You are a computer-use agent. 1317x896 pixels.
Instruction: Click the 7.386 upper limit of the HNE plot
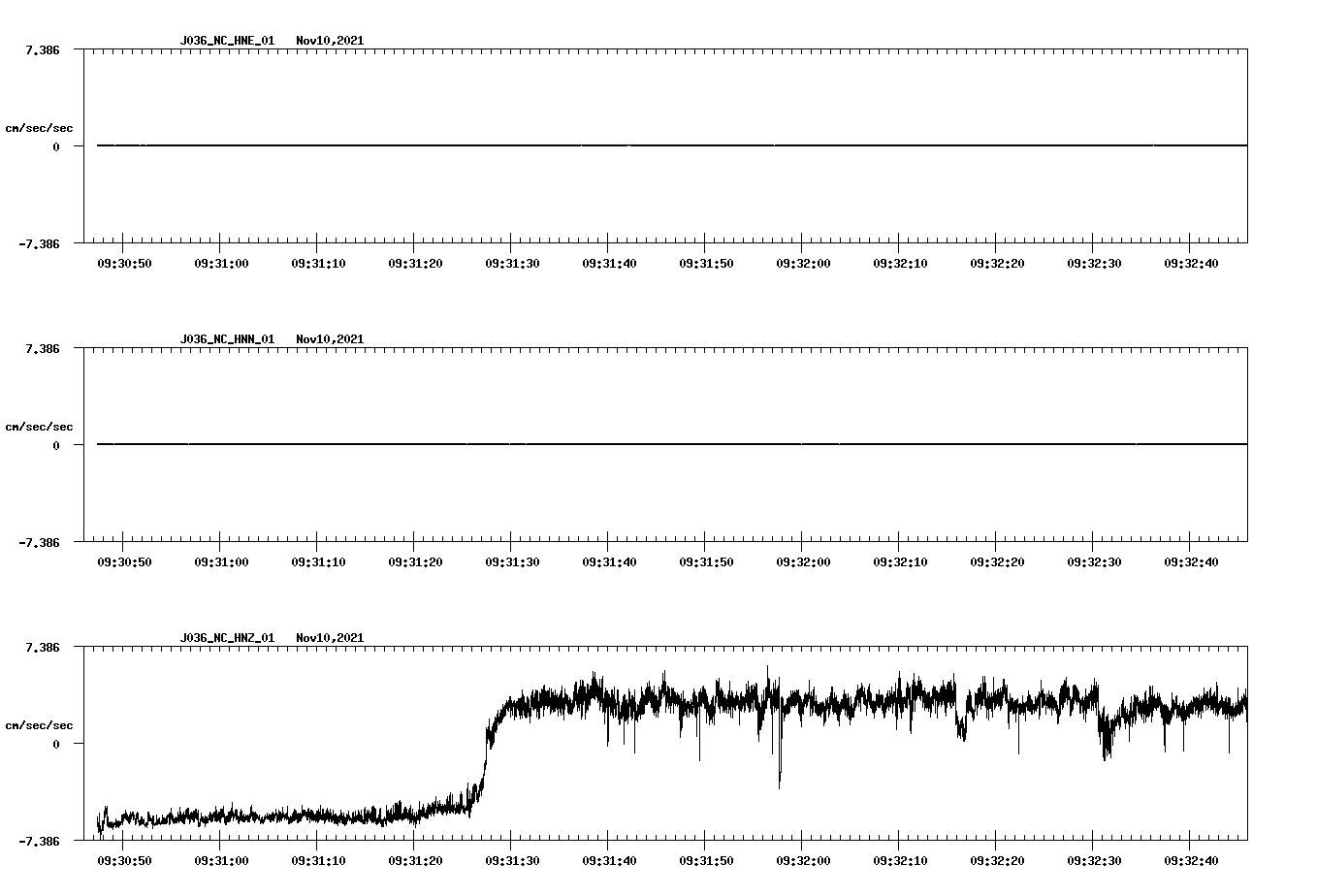pyautogui.click(x=42, y=49)
